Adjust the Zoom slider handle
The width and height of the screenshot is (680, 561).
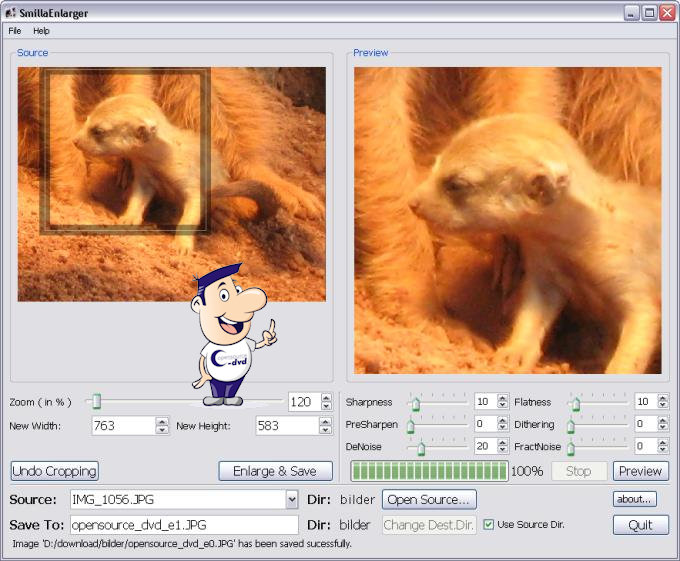[95, 402]
